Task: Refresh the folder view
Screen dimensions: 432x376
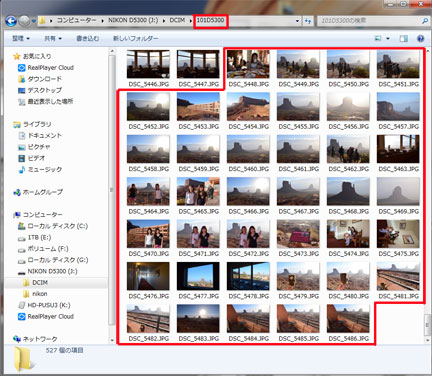Action: coord(308,21)
